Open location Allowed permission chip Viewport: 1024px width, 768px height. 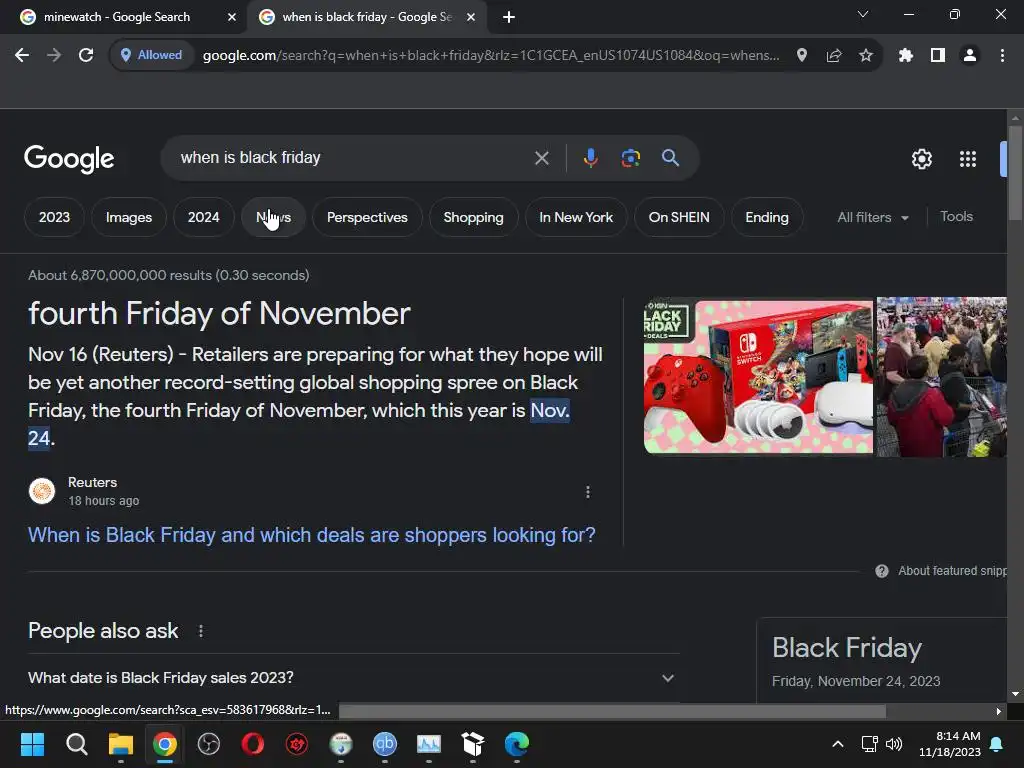point(152,56)
